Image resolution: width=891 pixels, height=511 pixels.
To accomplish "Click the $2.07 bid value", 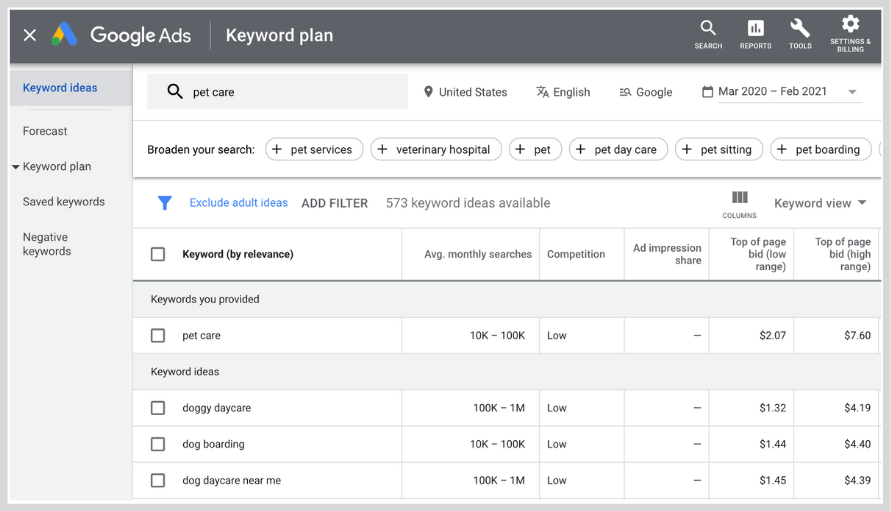I will (x=773, y=335).
